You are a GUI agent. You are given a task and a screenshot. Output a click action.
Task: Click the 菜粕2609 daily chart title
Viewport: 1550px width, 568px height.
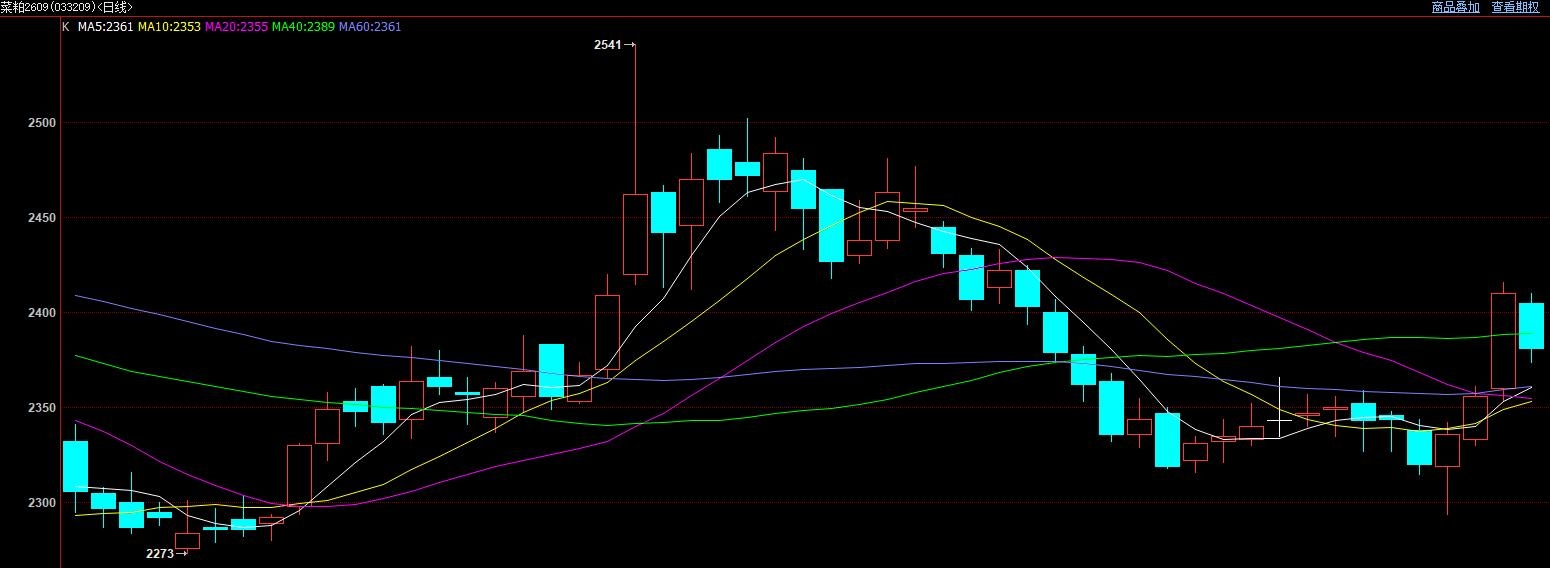[66, 7]
